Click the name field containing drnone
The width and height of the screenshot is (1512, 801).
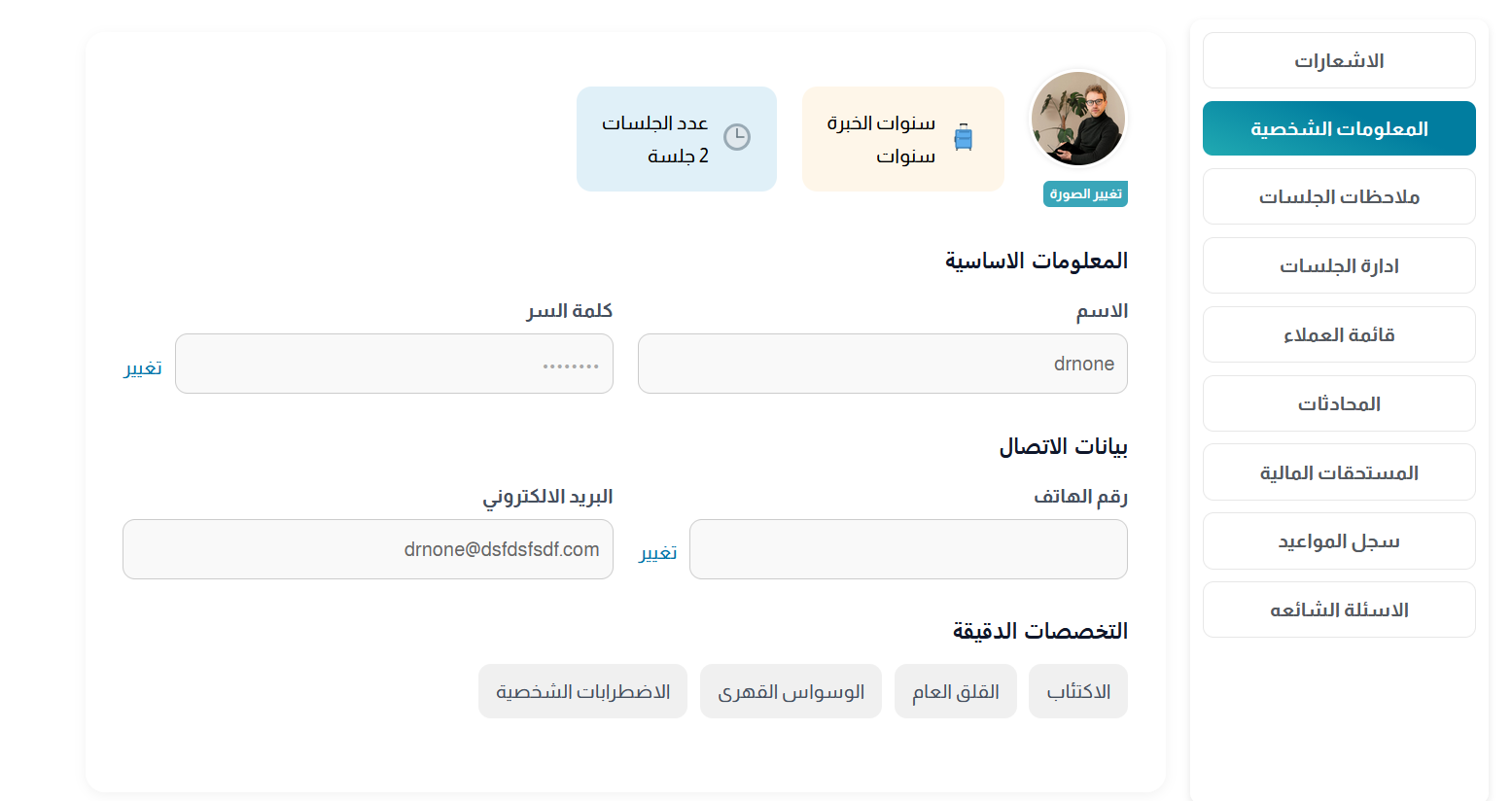point(882,364)
